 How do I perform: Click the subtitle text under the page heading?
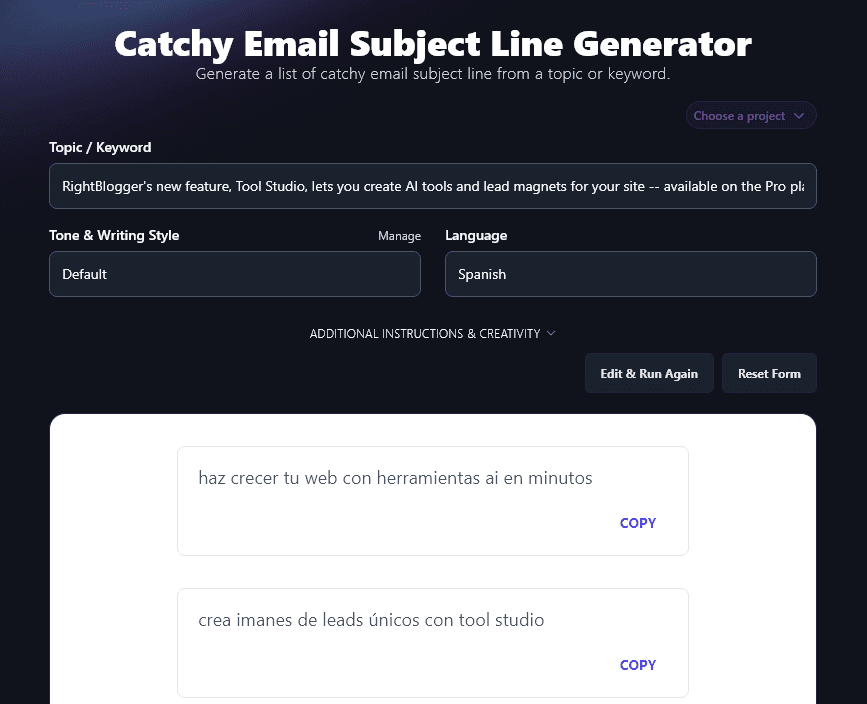(433, 73)
